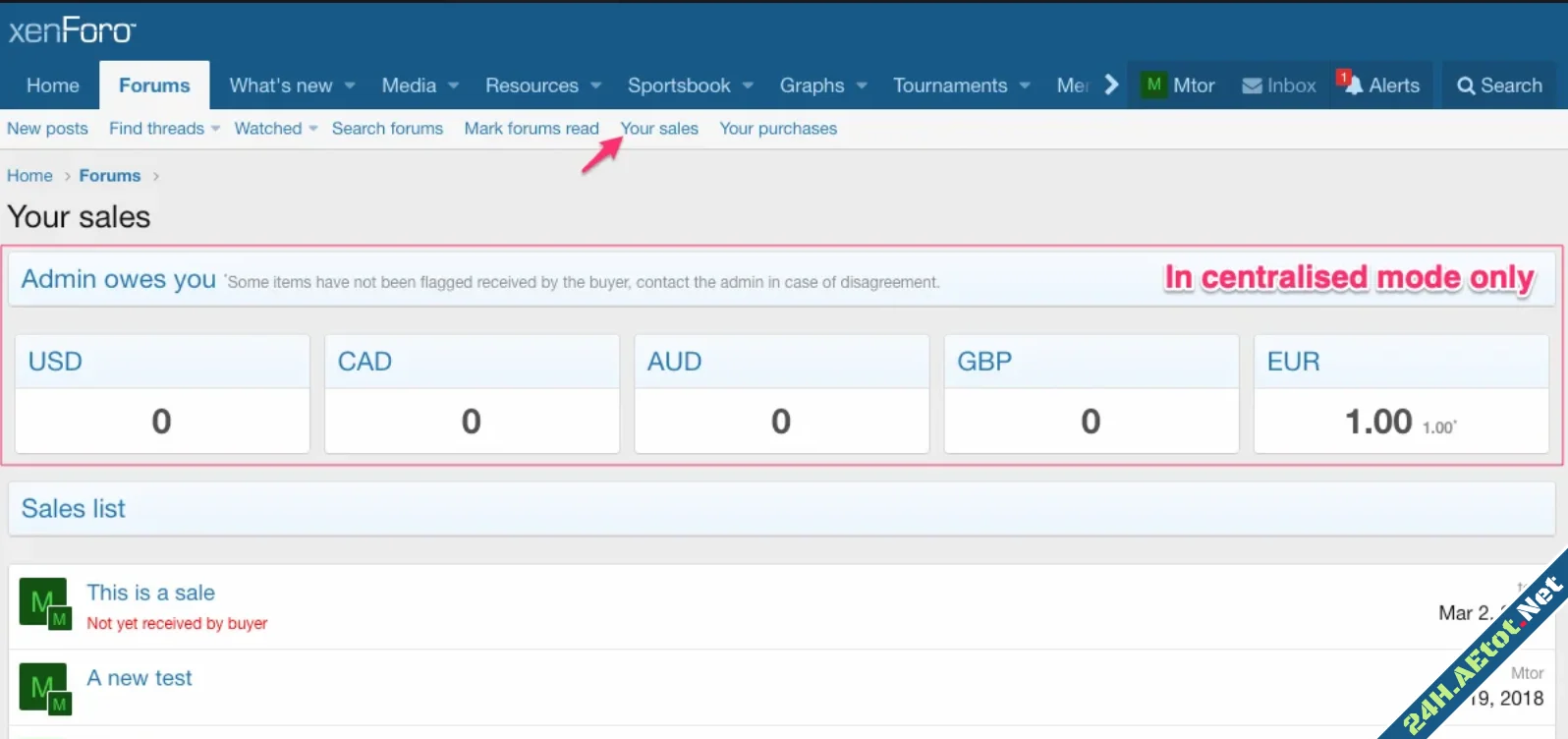Click avatar beside 'A new test'
This screenshot has height=739, width=1568.
(x=43, y=686)
